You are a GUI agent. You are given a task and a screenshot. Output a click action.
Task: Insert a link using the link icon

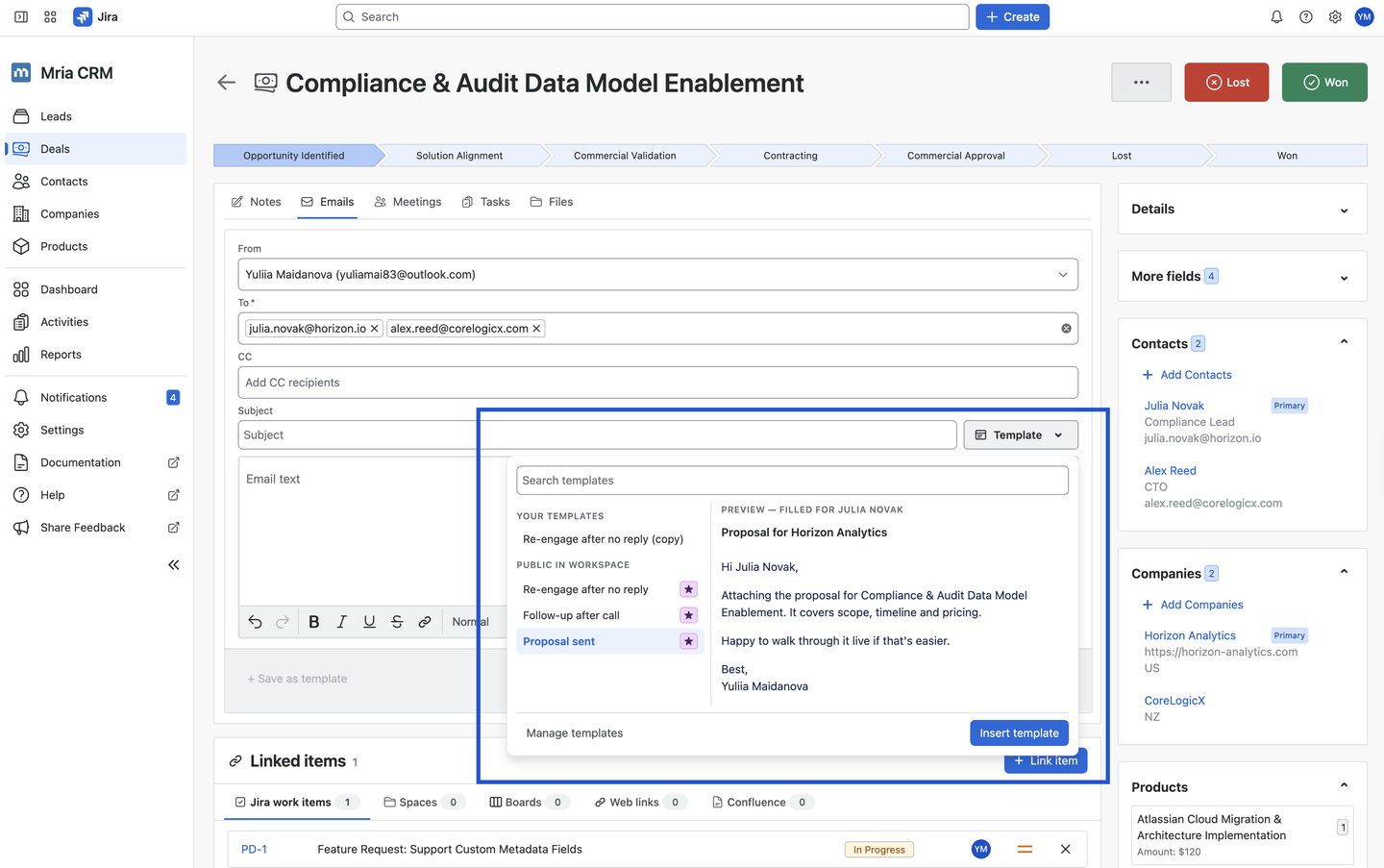(425, 622)
